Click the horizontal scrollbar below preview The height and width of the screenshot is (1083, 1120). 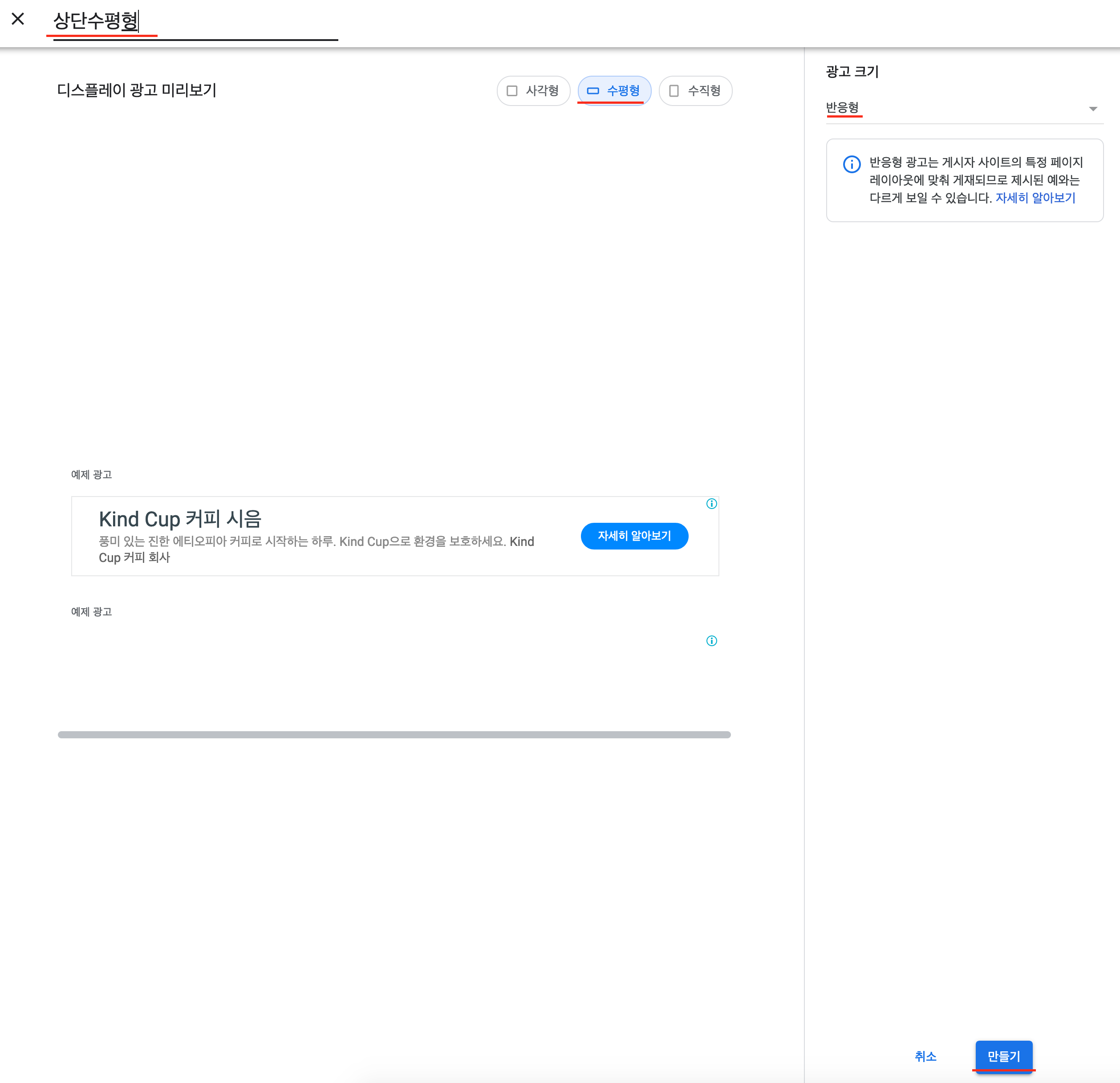[x=394, y=734]
